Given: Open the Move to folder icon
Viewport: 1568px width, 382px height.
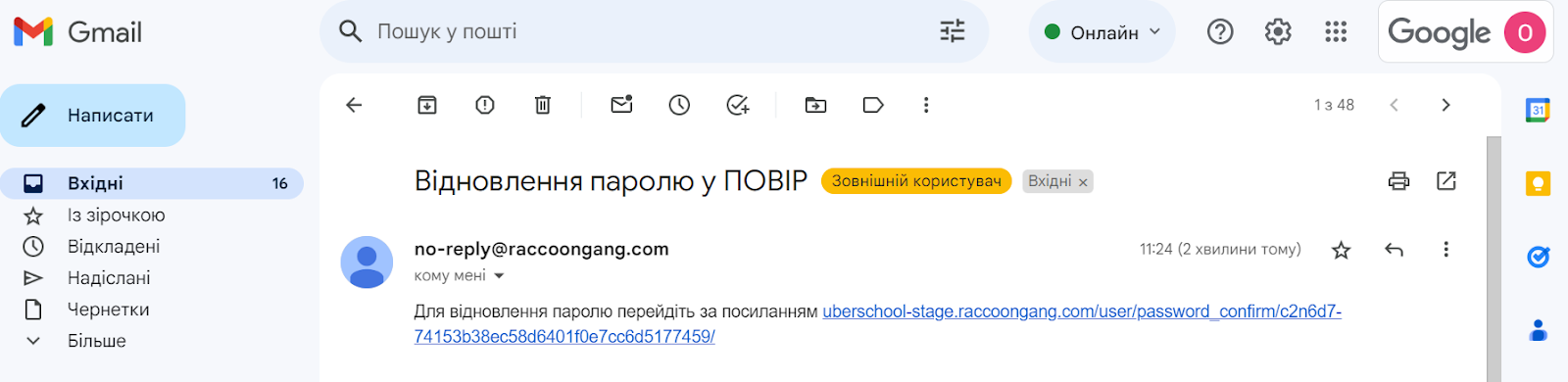Looking at the screenshot, I should tap(815, 105).
